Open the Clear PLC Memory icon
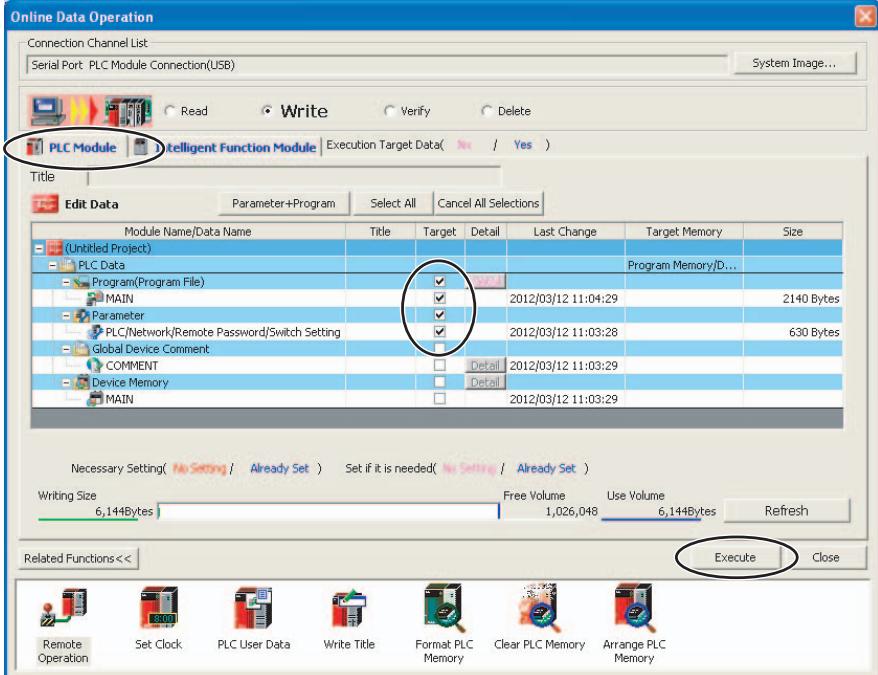Viewport: 878px width, 675px height. [539, 608]
